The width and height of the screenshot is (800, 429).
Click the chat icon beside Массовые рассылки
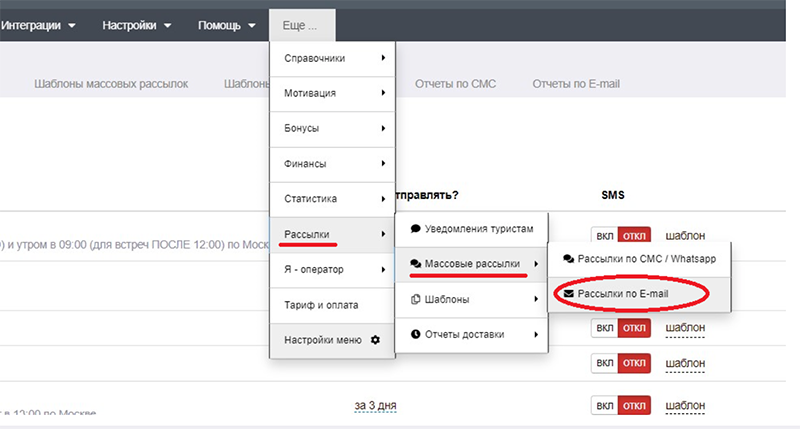click(x=415, y=264)
